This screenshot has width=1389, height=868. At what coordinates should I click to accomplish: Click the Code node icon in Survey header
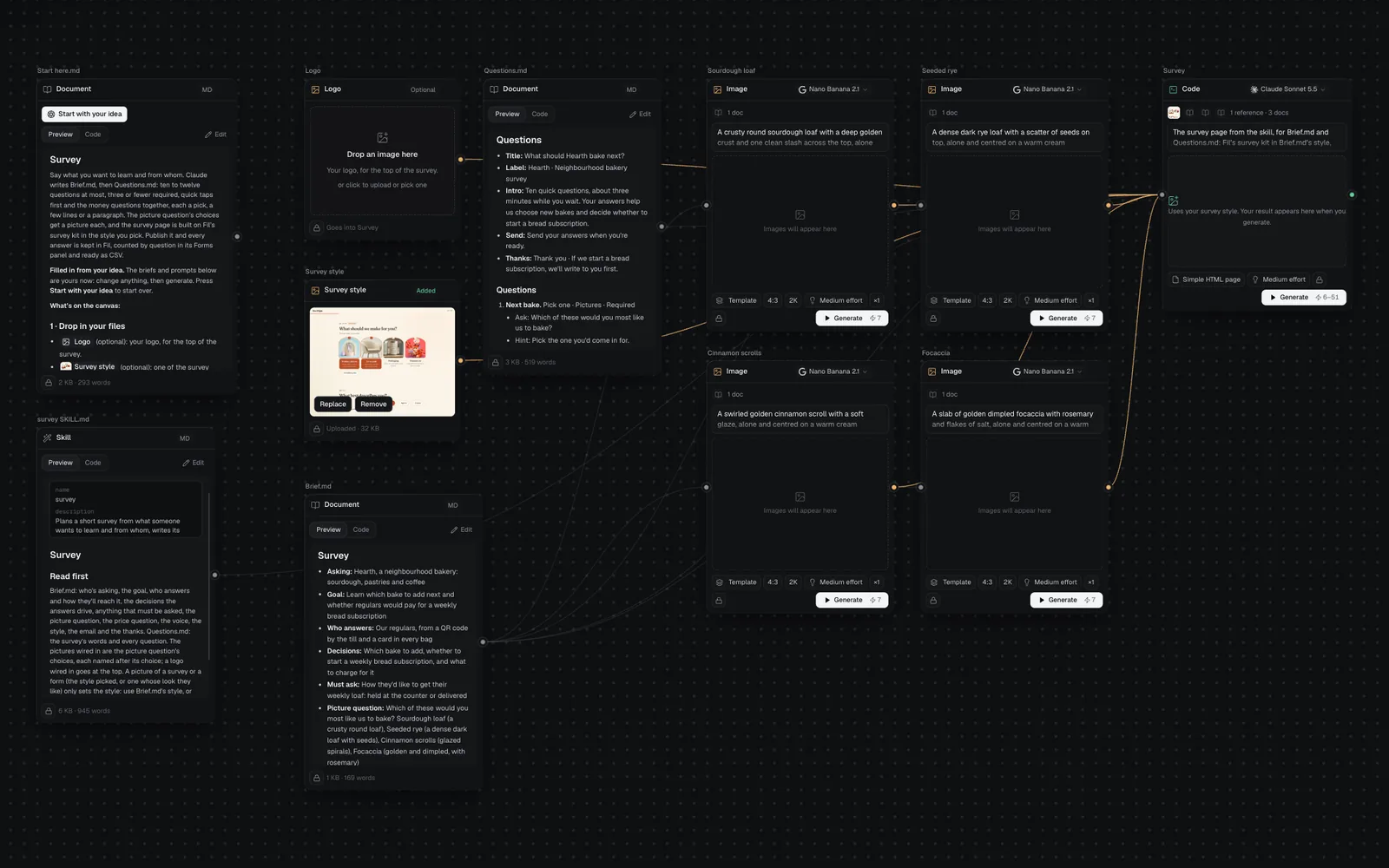pos(1173,89)
